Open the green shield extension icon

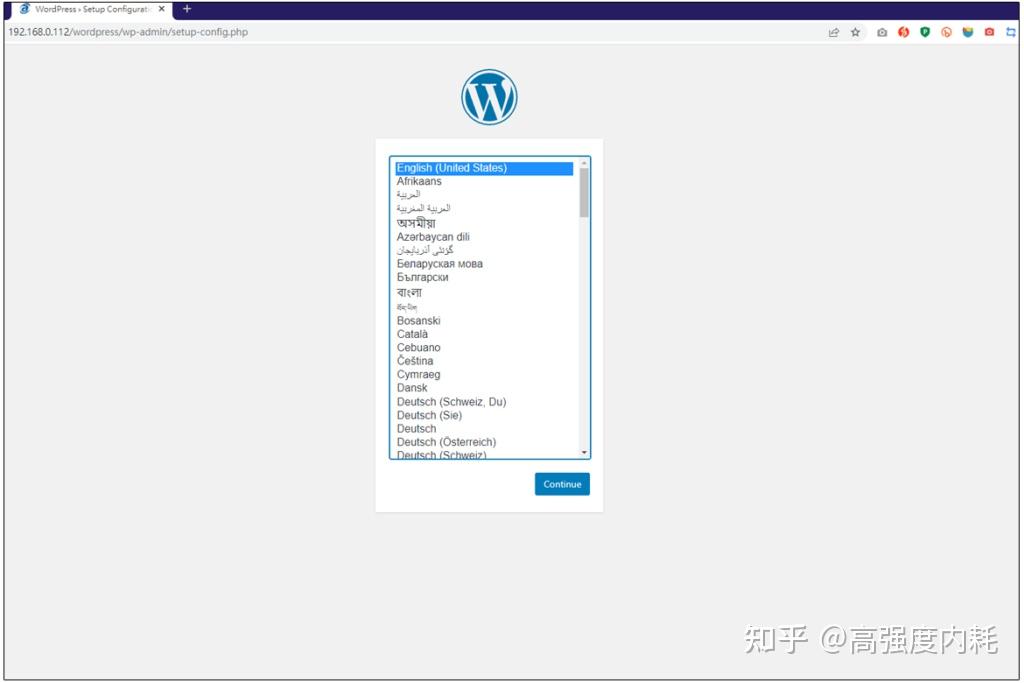[x=925, y=32]
